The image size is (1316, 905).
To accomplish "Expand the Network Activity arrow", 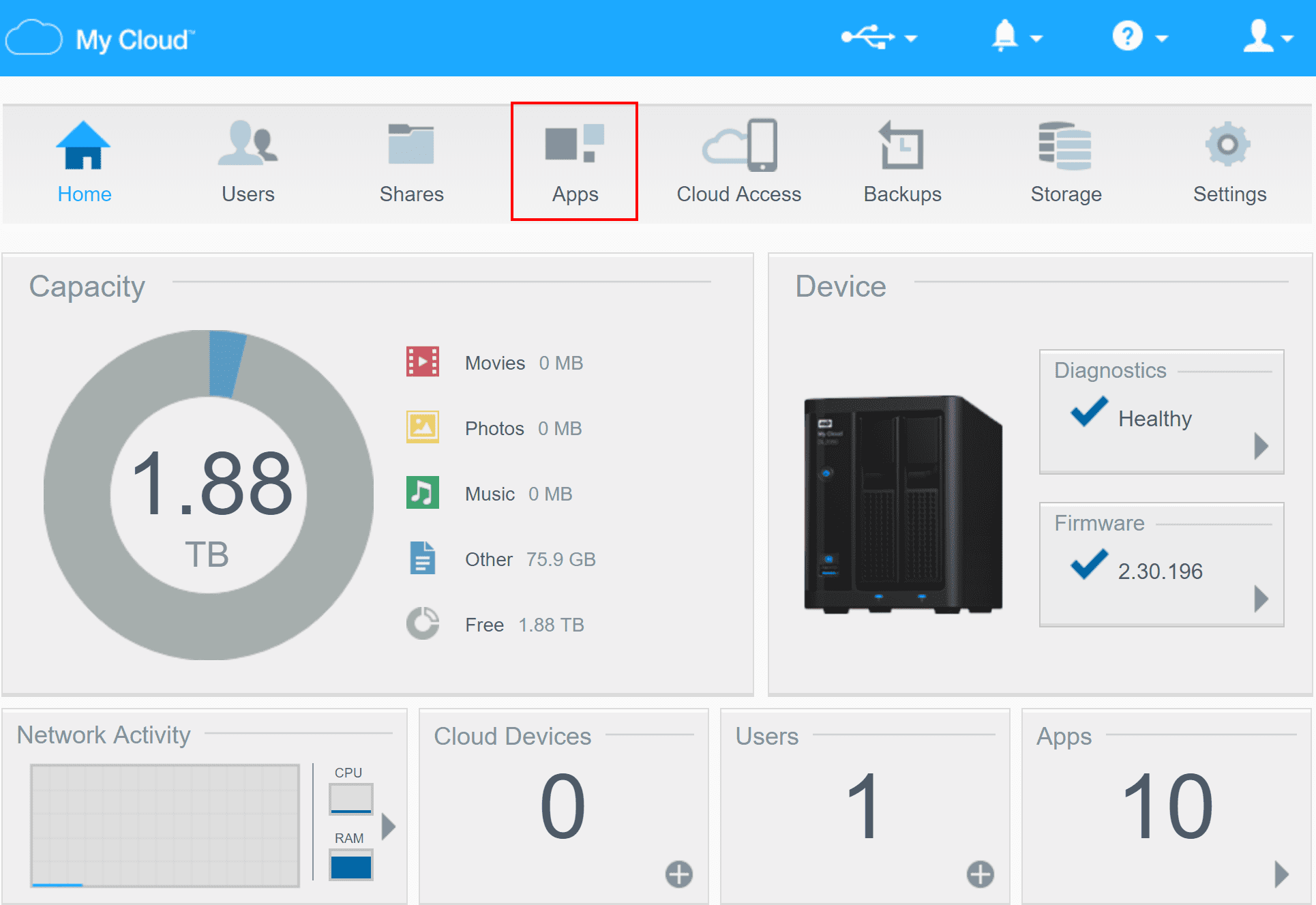I will click(389, 826).
